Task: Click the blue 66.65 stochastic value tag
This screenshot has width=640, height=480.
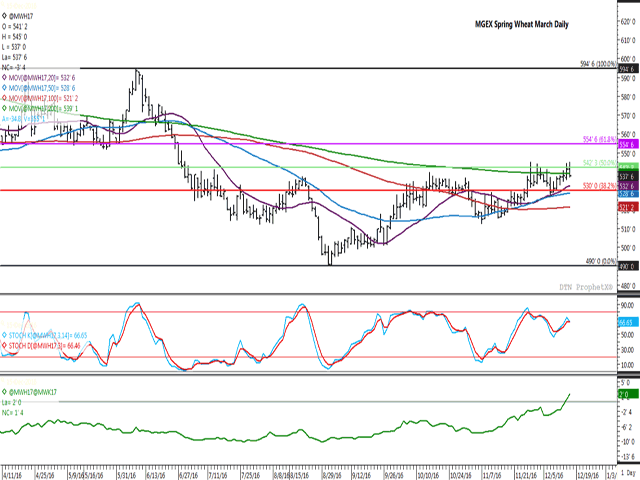Action: [x=627, y=322]
